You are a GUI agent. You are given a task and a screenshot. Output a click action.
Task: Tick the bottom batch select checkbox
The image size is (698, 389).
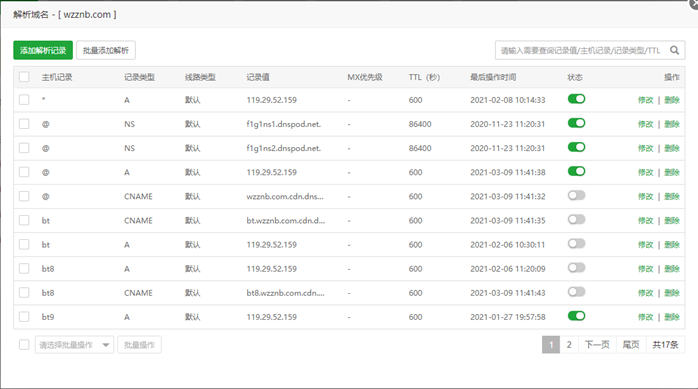click(x=24, y=344)
